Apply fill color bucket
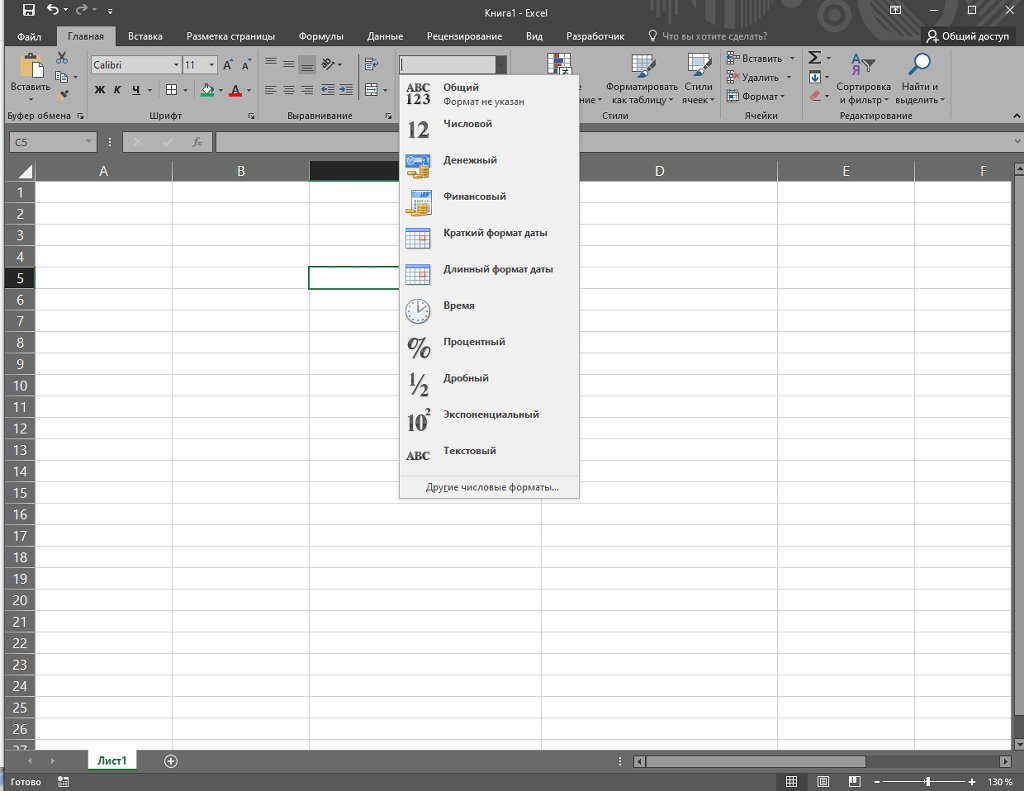 [x=207, y=90]
